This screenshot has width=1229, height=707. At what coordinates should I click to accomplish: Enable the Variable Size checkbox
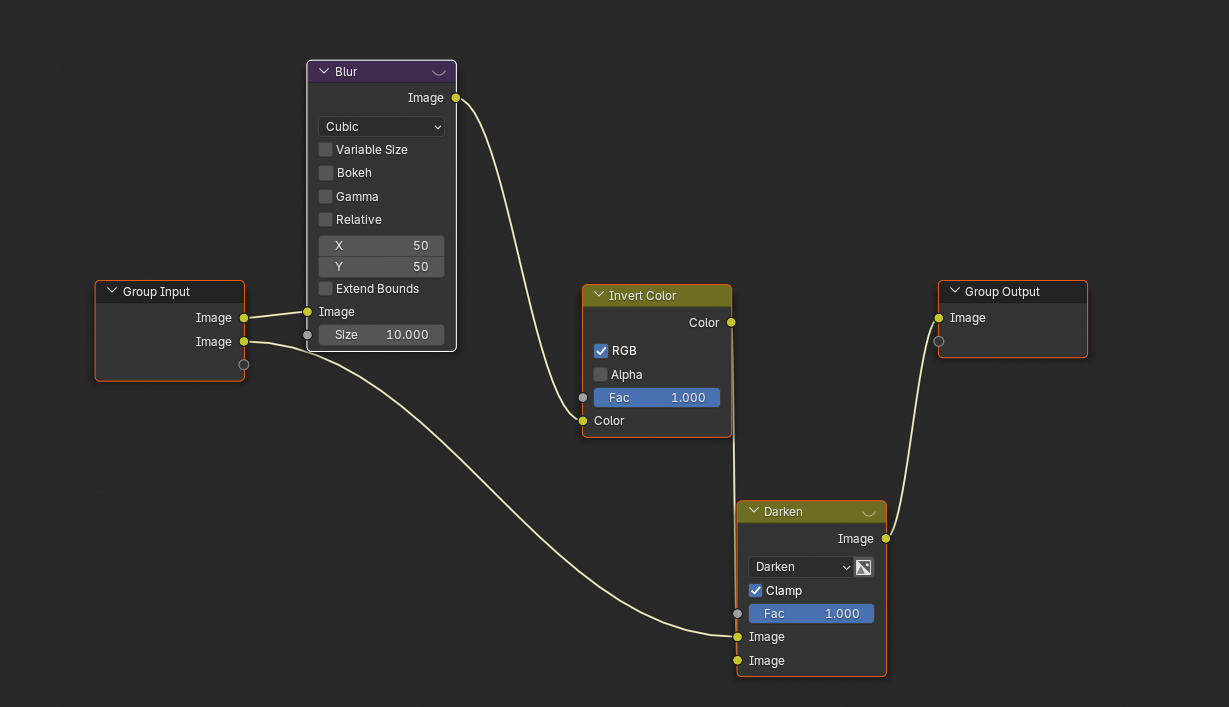[326, 150]
